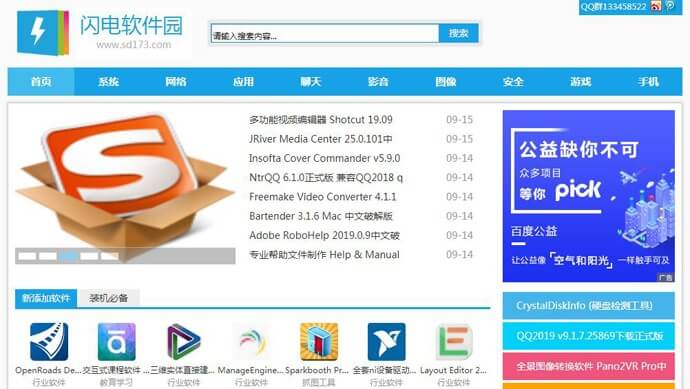
Task: Switch to the 新添加软件 tab
Action: [x=46, y=298]
